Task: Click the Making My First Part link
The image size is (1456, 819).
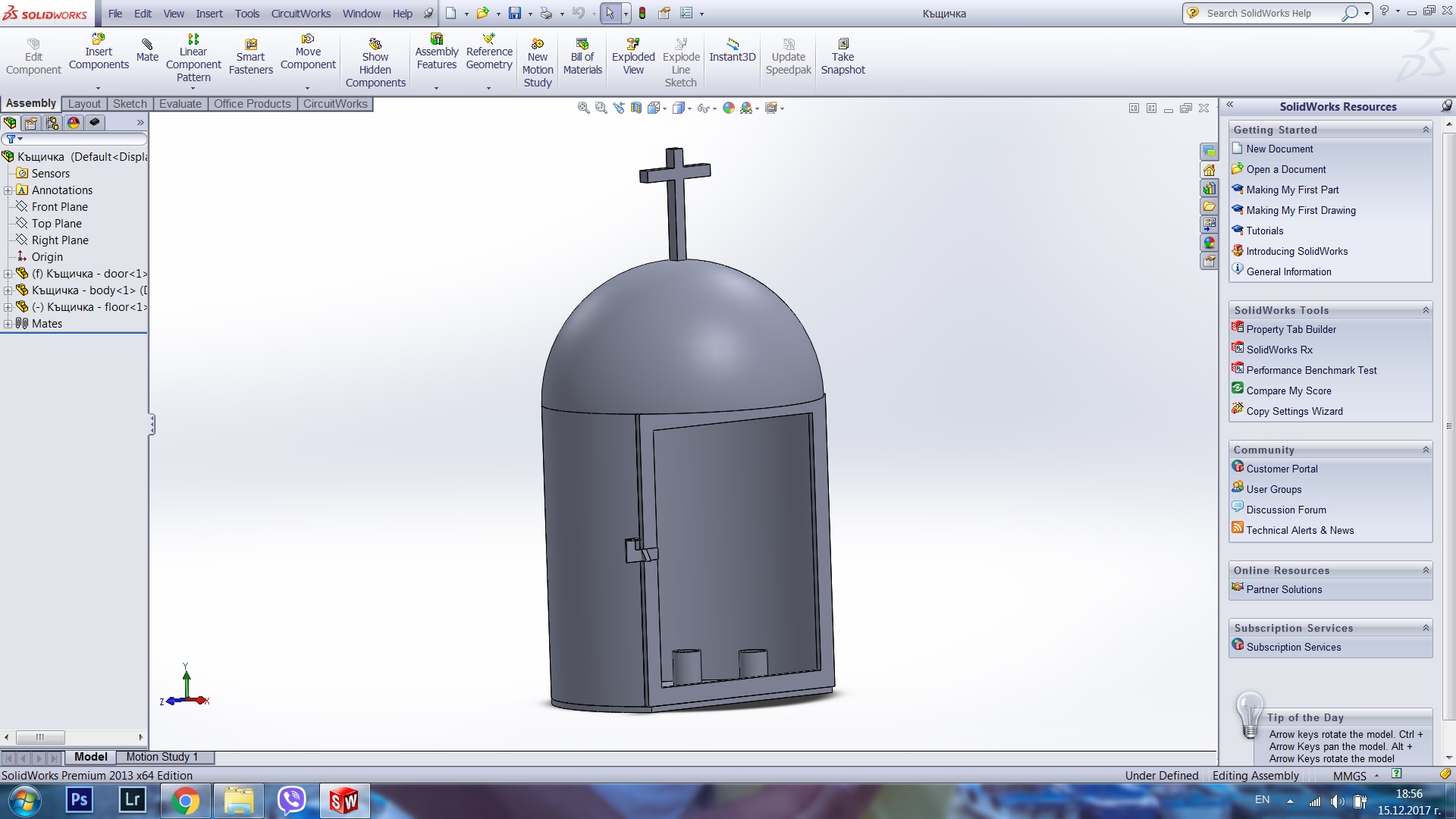Action: click(x=1292, y=190)
